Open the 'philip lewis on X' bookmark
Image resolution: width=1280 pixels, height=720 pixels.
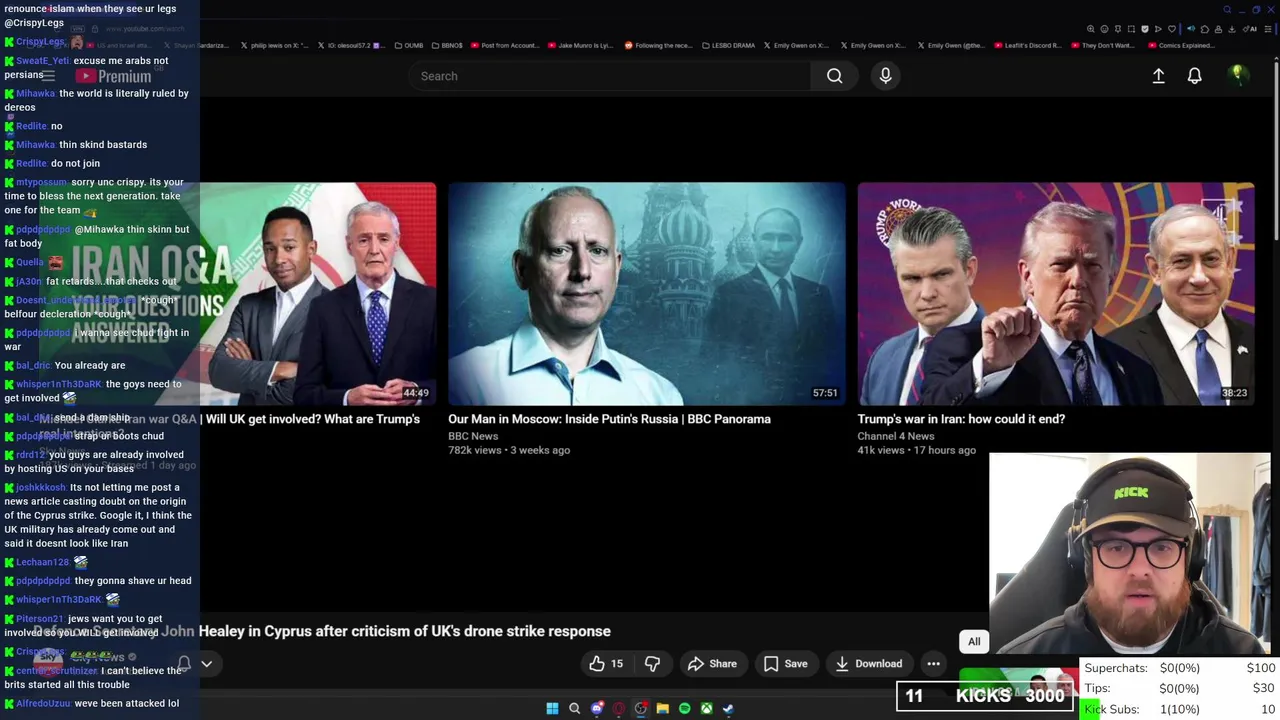pyautogui.click(x=273, y=45)
